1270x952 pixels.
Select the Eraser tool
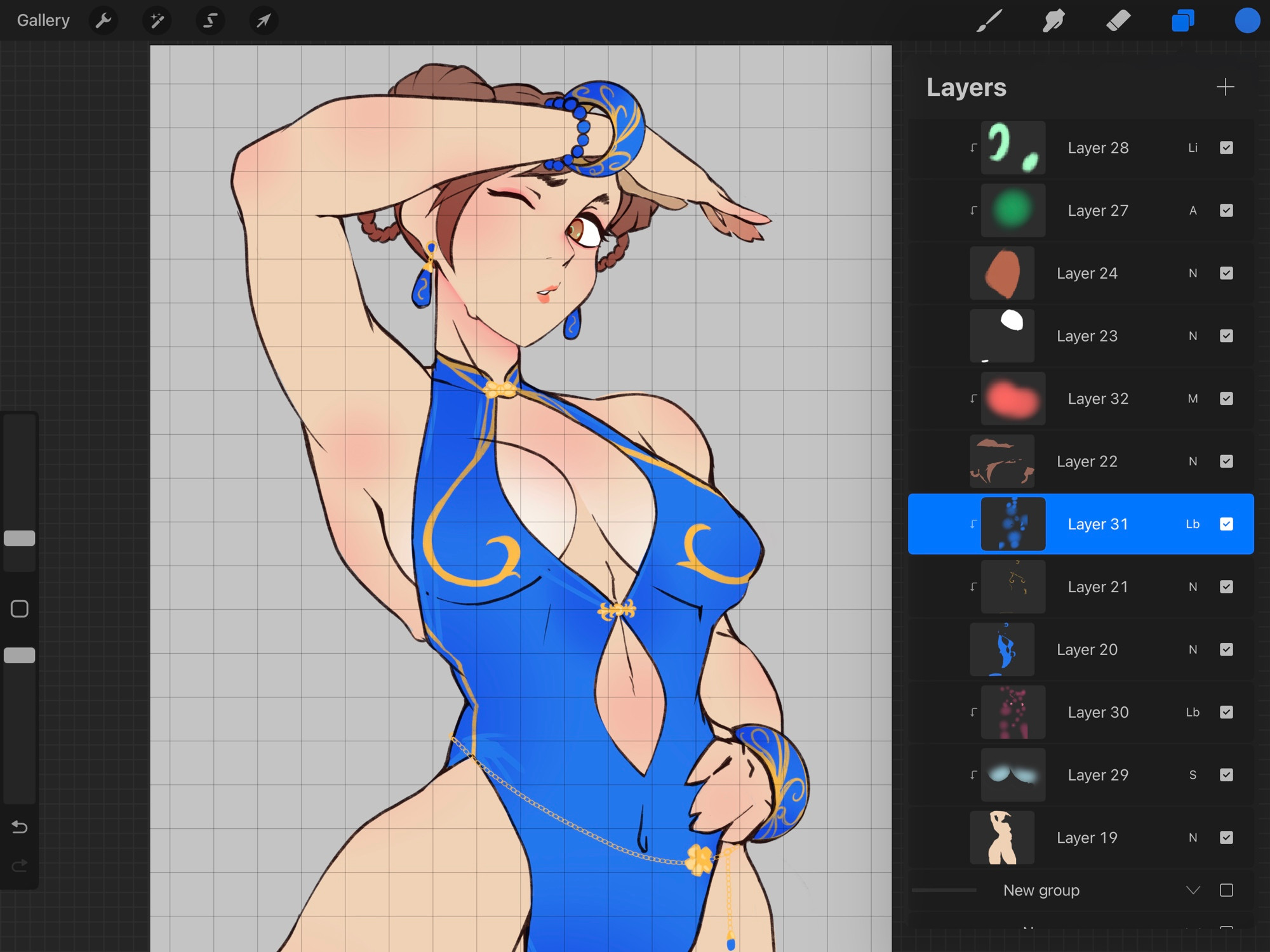click(1118, 21)
